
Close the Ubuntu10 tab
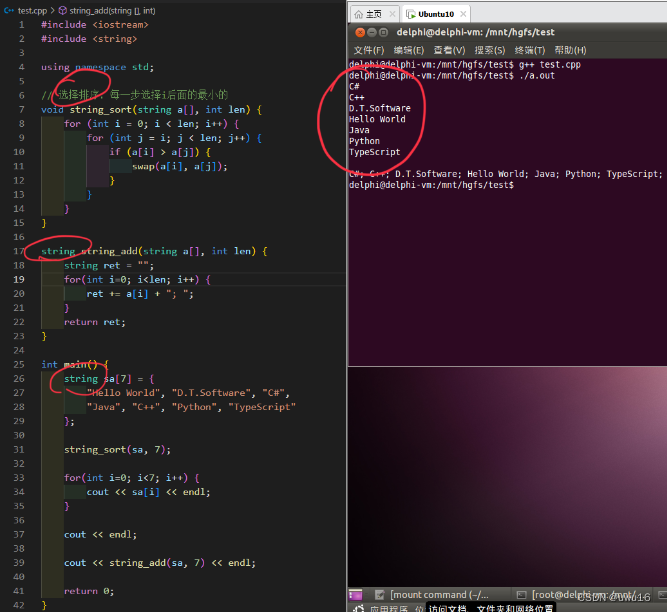coord(463,14)
